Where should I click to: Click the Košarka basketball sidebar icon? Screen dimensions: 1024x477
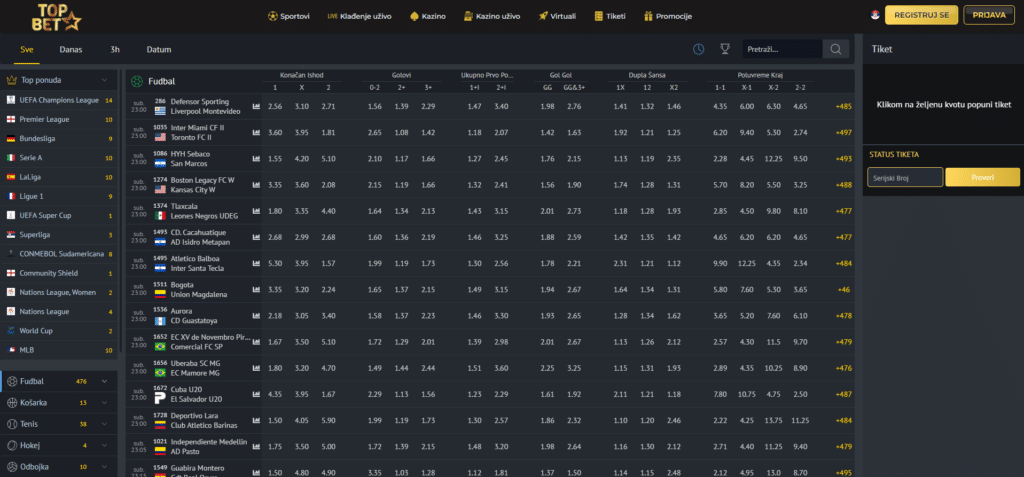[11, 403]
